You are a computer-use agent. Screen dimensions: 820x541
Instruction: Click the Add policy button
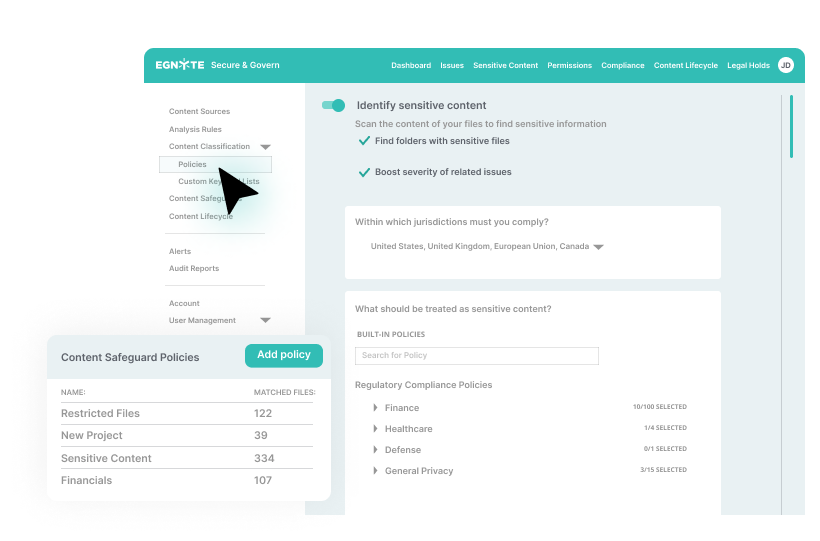tap(284, 355)
